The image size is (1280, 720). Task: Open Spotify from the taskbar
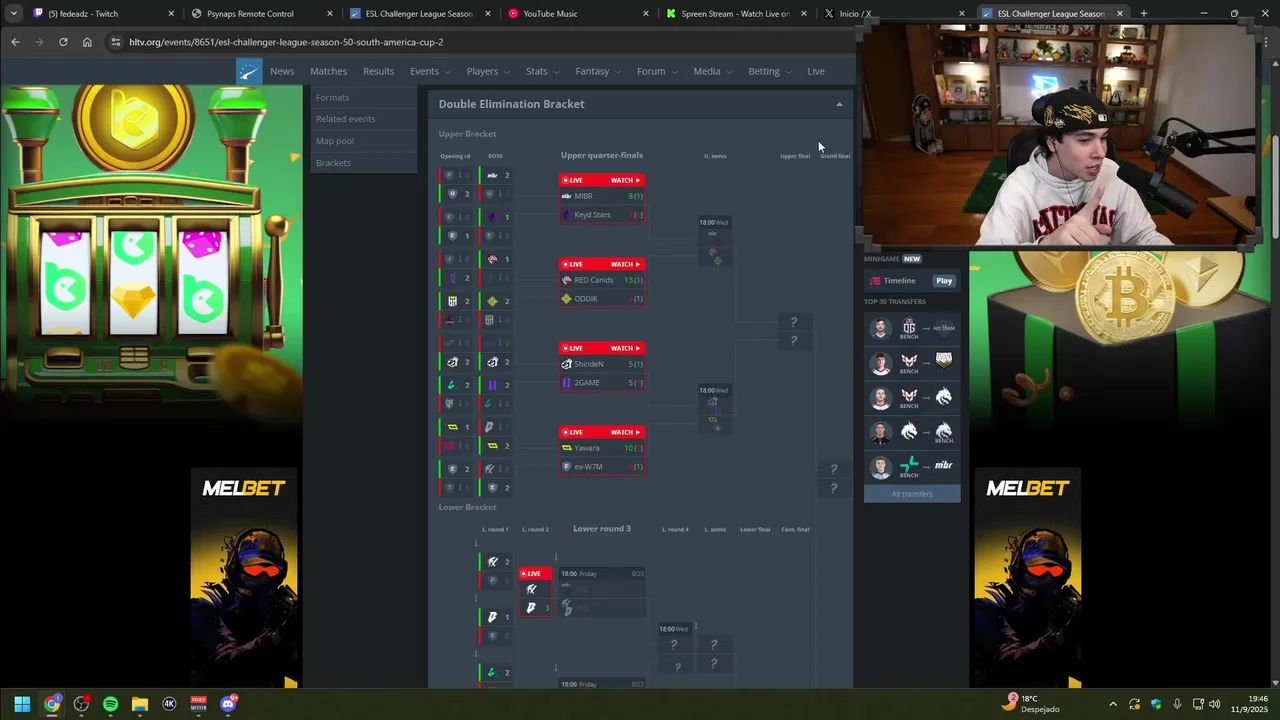[x=110, y=704]
